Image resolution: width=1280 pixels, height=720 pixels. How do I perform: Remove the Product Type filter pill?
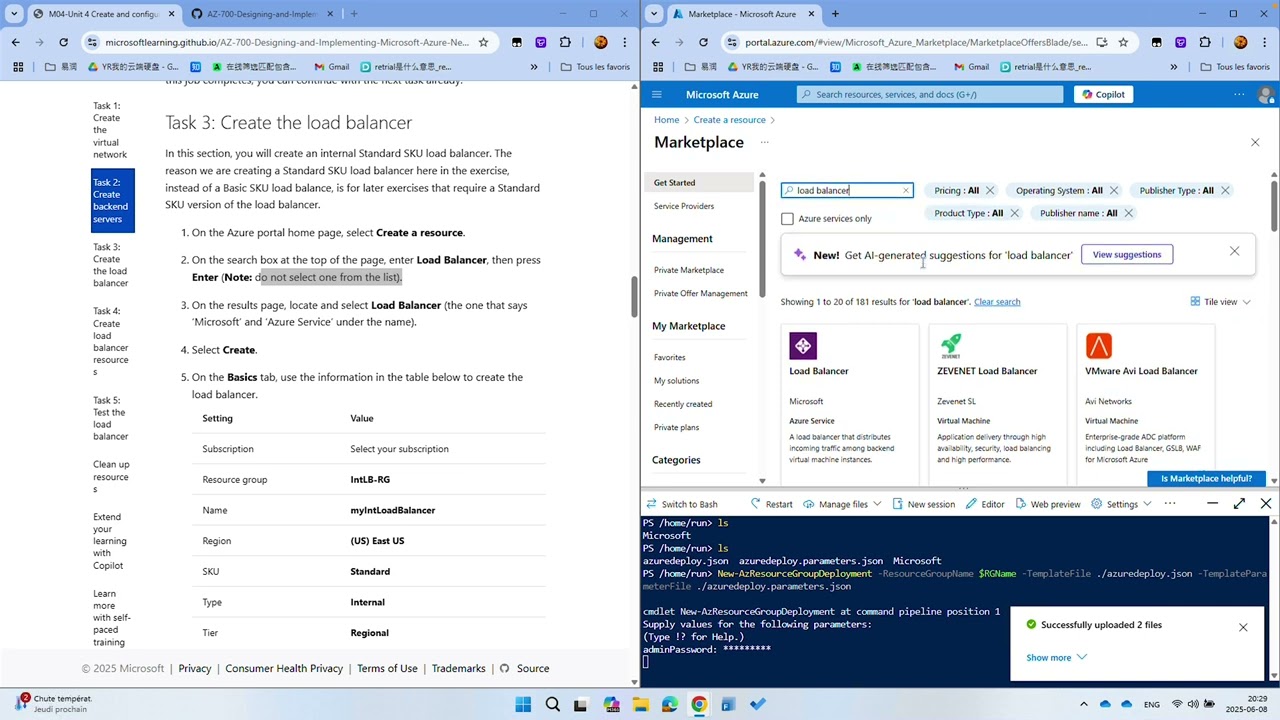pyautogui.click(x=1014, y=213)
